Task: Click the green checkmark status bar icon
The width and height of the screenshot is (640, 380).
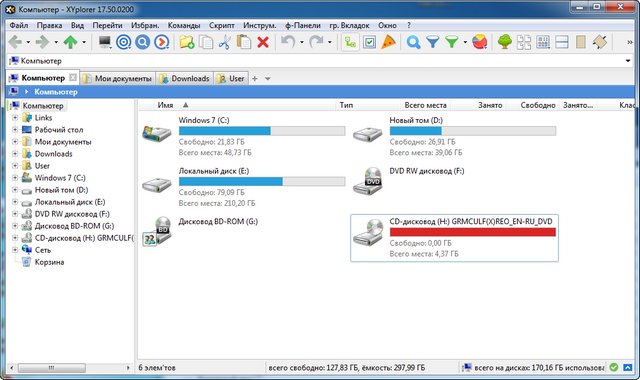Action: coord(613,367)
